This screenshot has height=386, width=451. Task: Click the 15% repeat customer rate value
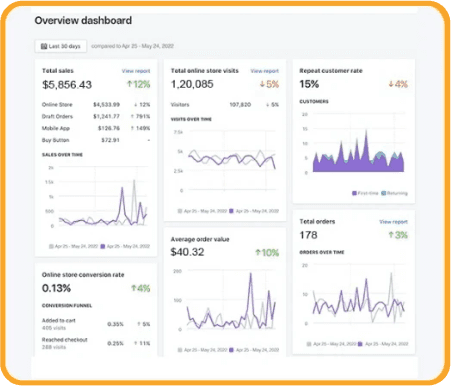tap(309, 84)
